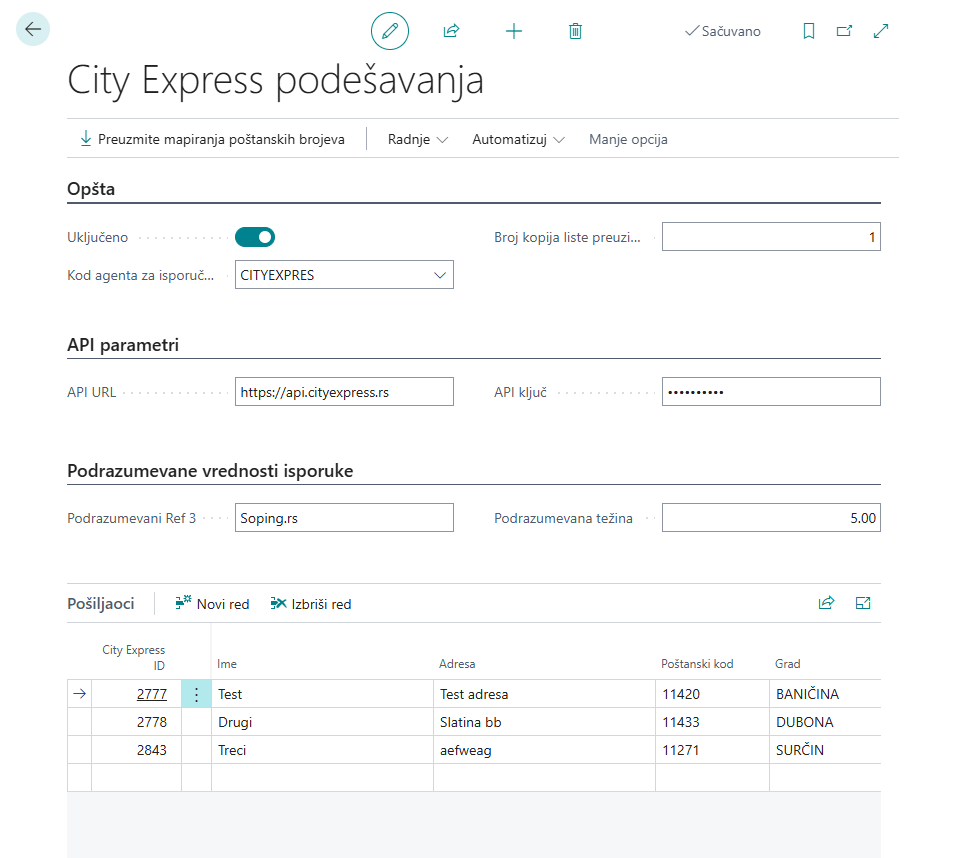Share the Pošiljaoci list via icon

point(826,603)
